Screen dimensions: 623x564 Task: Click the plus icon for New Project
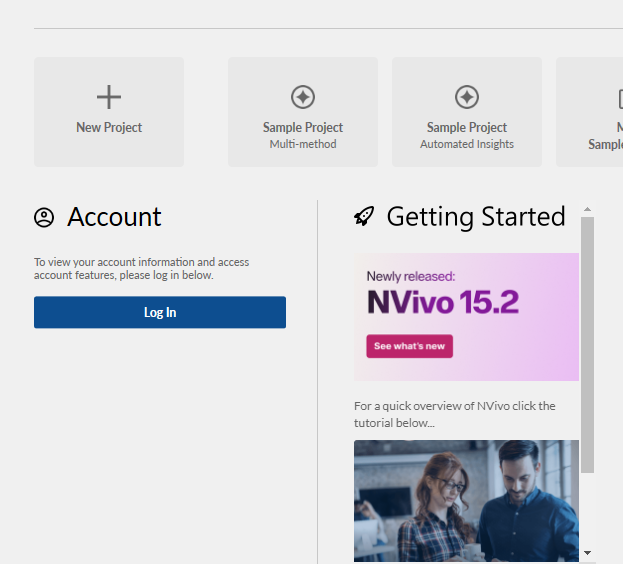(x=109, y=97)
